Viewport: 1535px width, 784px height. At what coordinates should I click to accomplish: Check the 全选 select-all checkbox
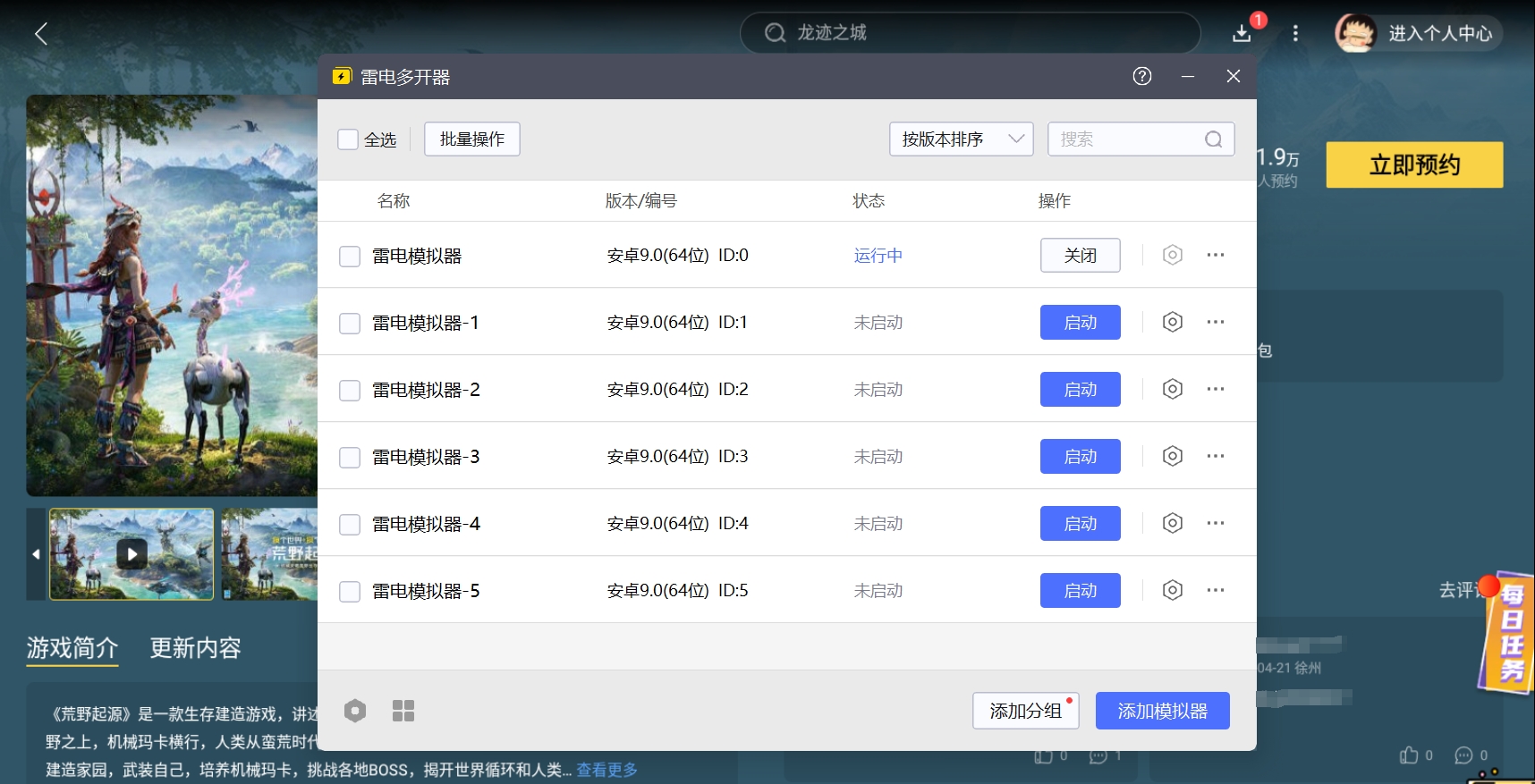click(348, 139)
